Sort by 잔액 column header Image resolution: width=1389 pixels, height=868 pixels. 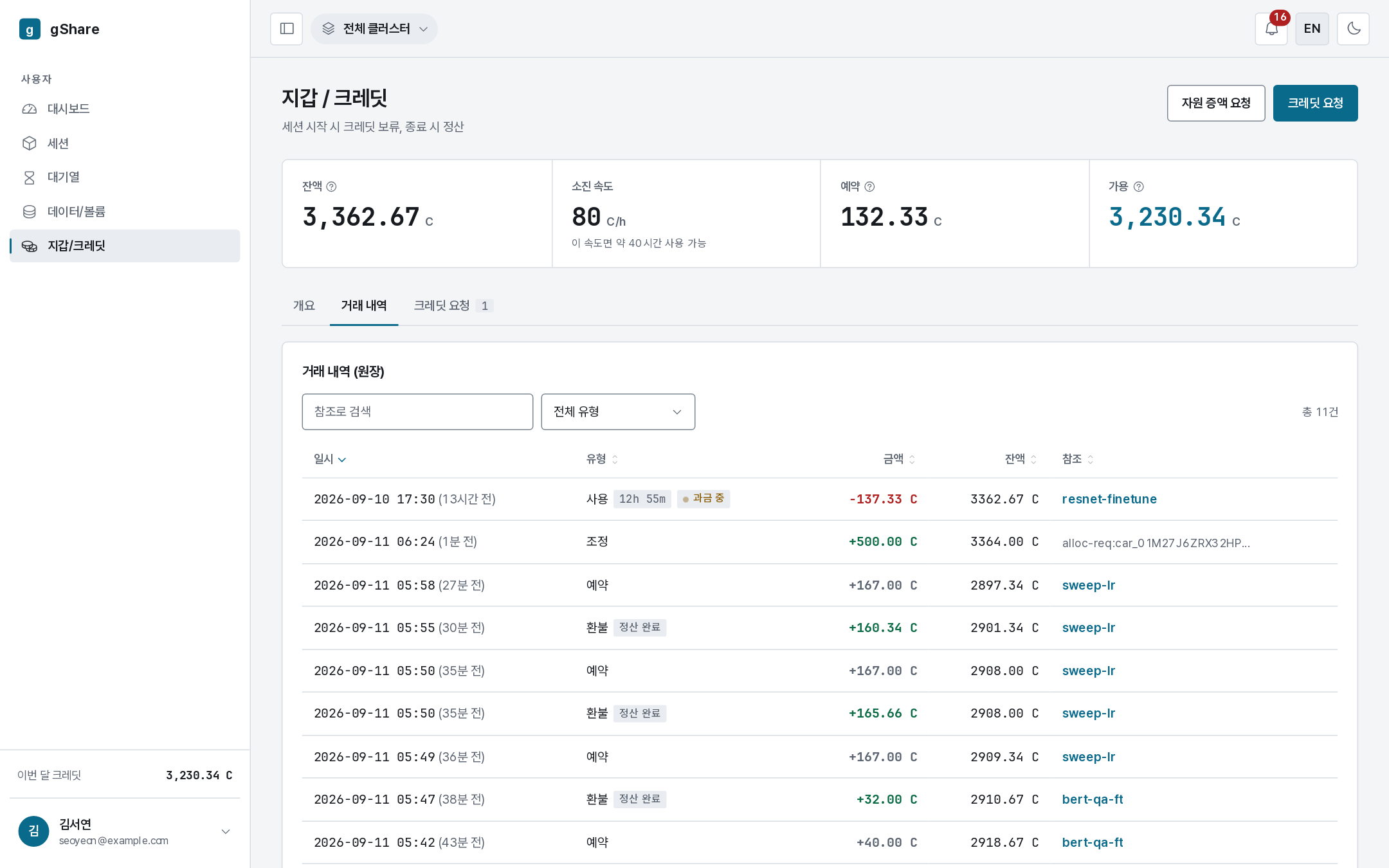(1021, 459)
